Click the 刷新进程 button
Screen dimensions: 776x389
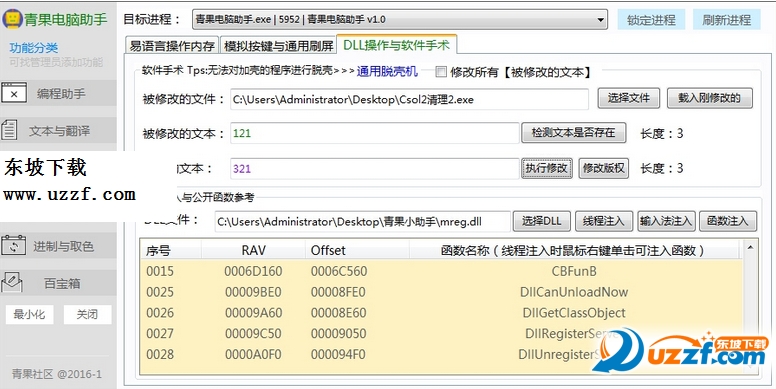point(727,20)
